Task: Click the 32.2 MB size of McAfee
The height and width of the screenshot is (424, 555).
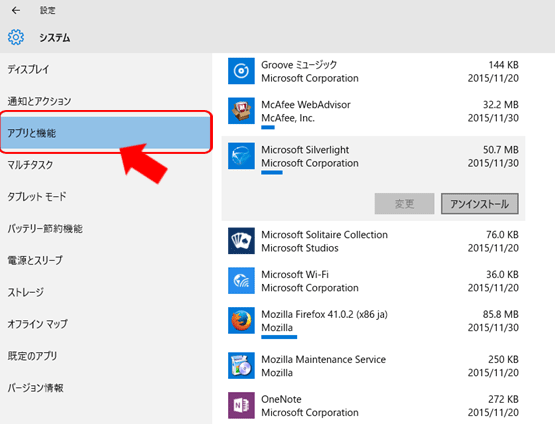Action: pos(501,105)
